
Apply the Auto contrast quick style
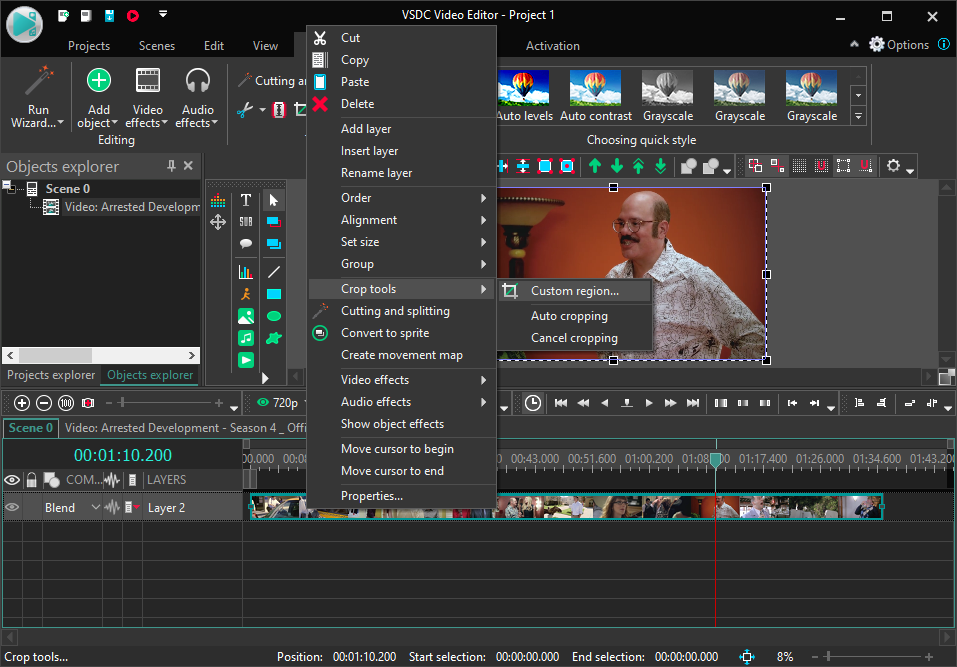596,96
